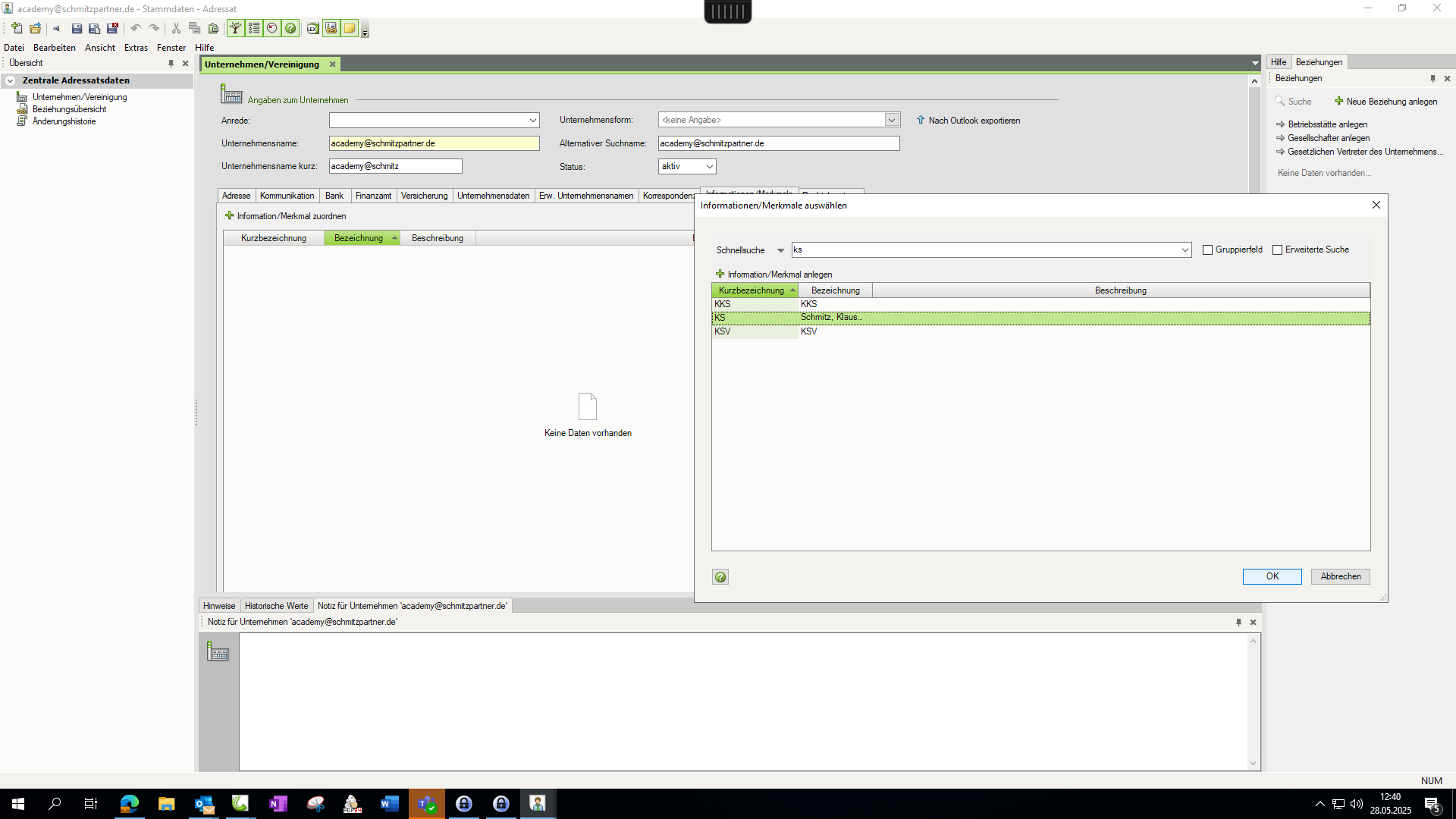
Task: Click green help icon in dialog
Action: [x=720, y=577]
